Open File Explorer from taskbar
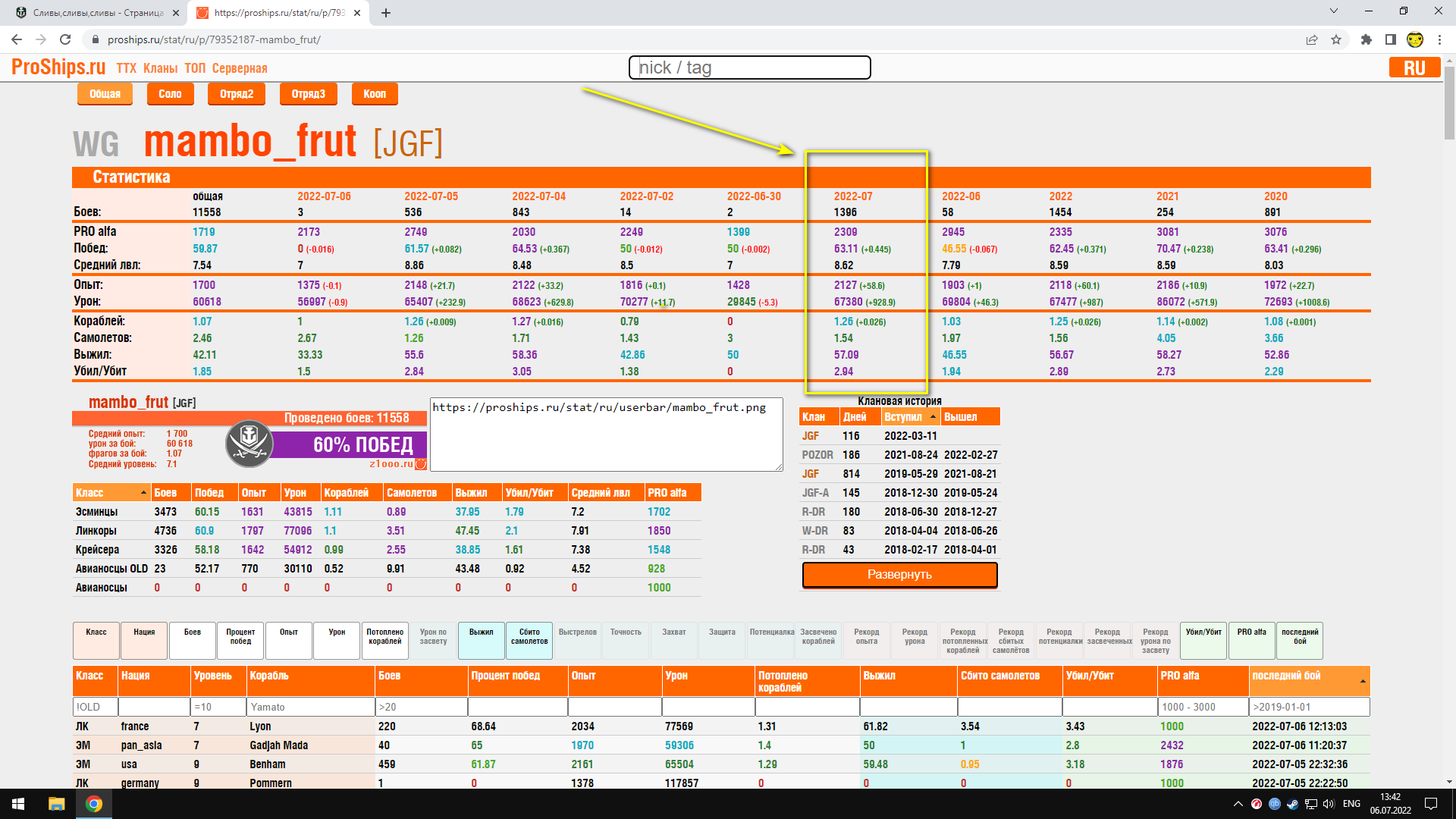1456x819 pixels. (x=57, y=804)
